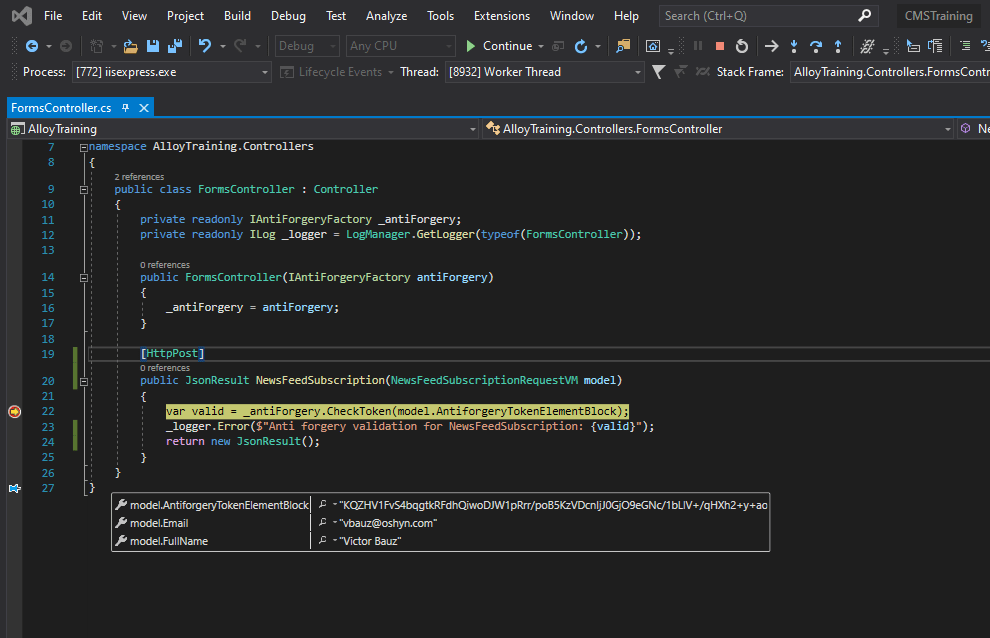Click the model.Email row in the data tip
Image resolution: width=990 pixels, height=638 pixels.
[x=441, y=523]
